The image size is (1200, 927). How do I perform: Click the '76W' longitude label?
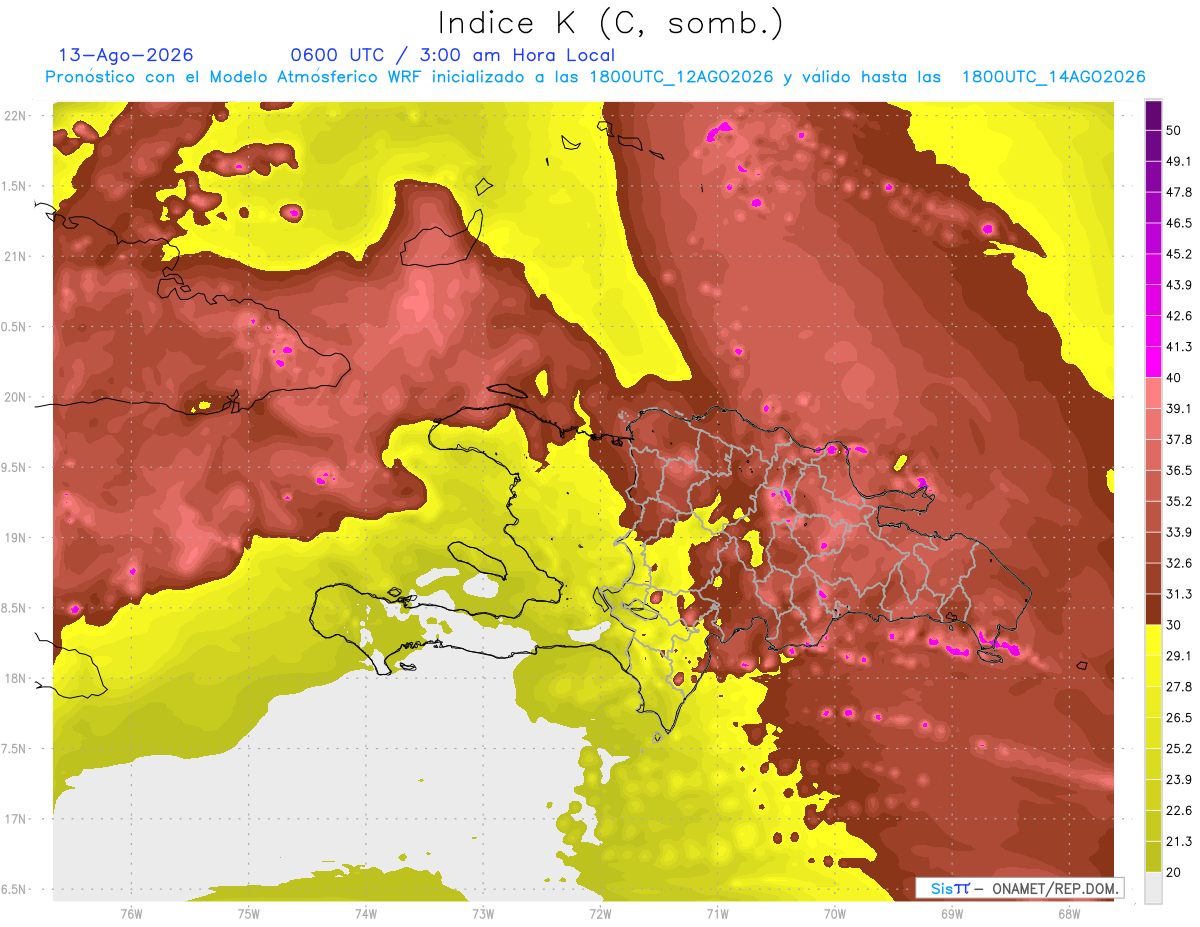point(131,912)
